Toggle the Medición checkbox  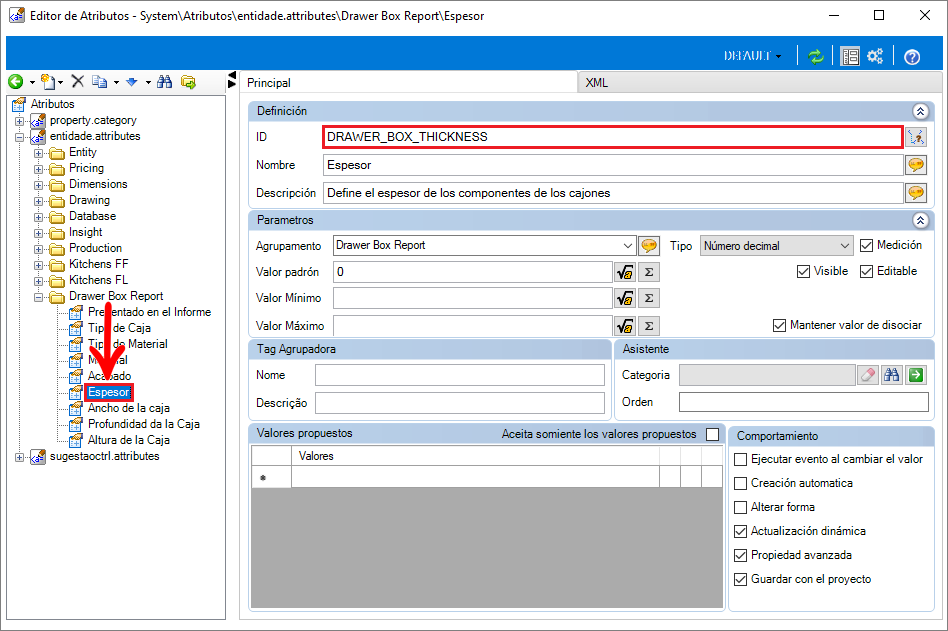pyautogui.click(x=866, y=245)
